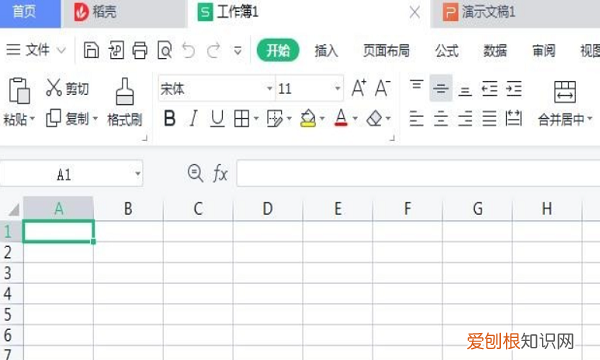This screenshot has width=600, height=360.
Task: Click the Cut (剪切) button
Action: click(x=67, y=88)
